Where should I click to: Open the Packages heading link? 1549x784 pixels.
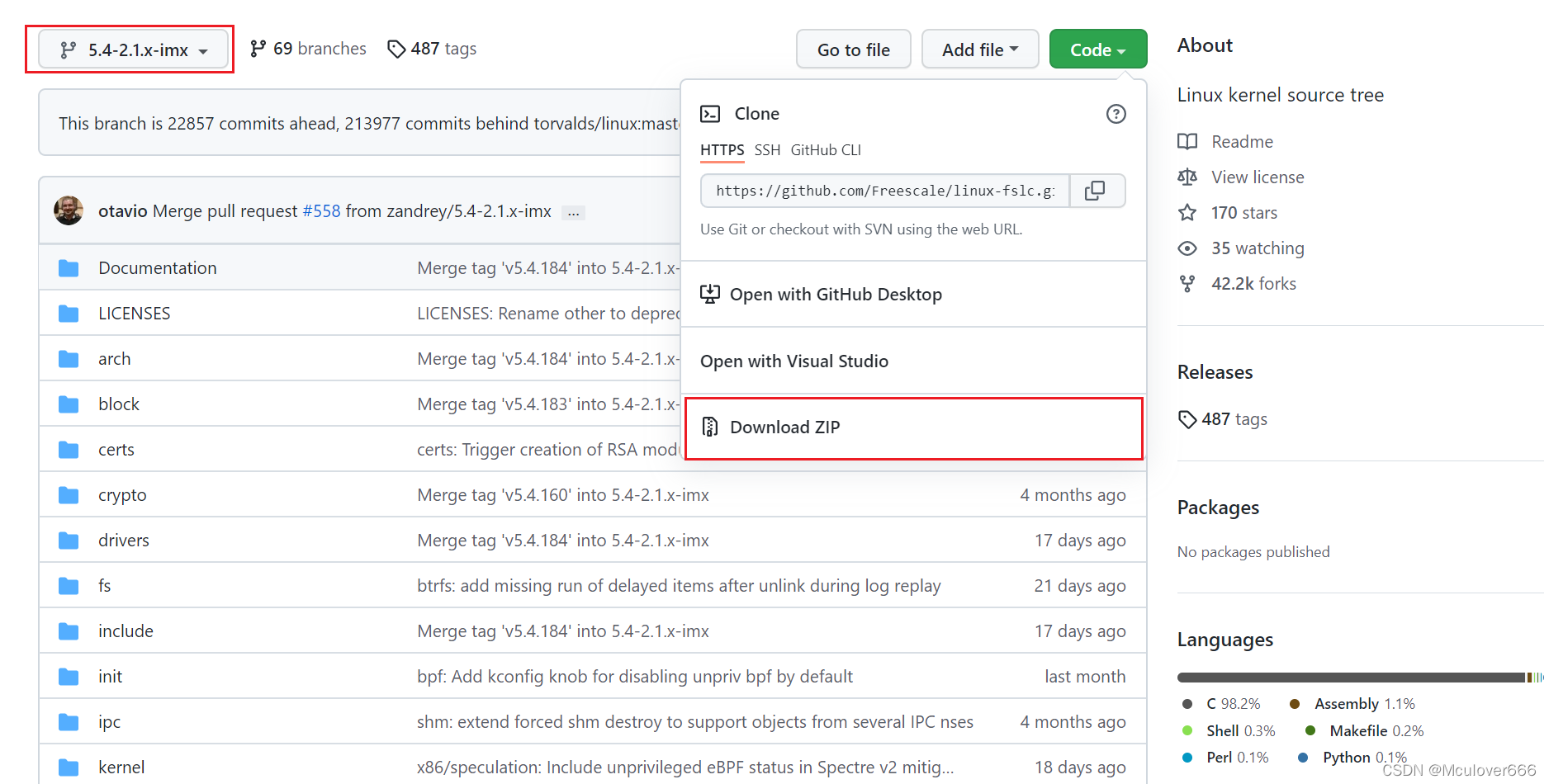[x=1218, y=508]
